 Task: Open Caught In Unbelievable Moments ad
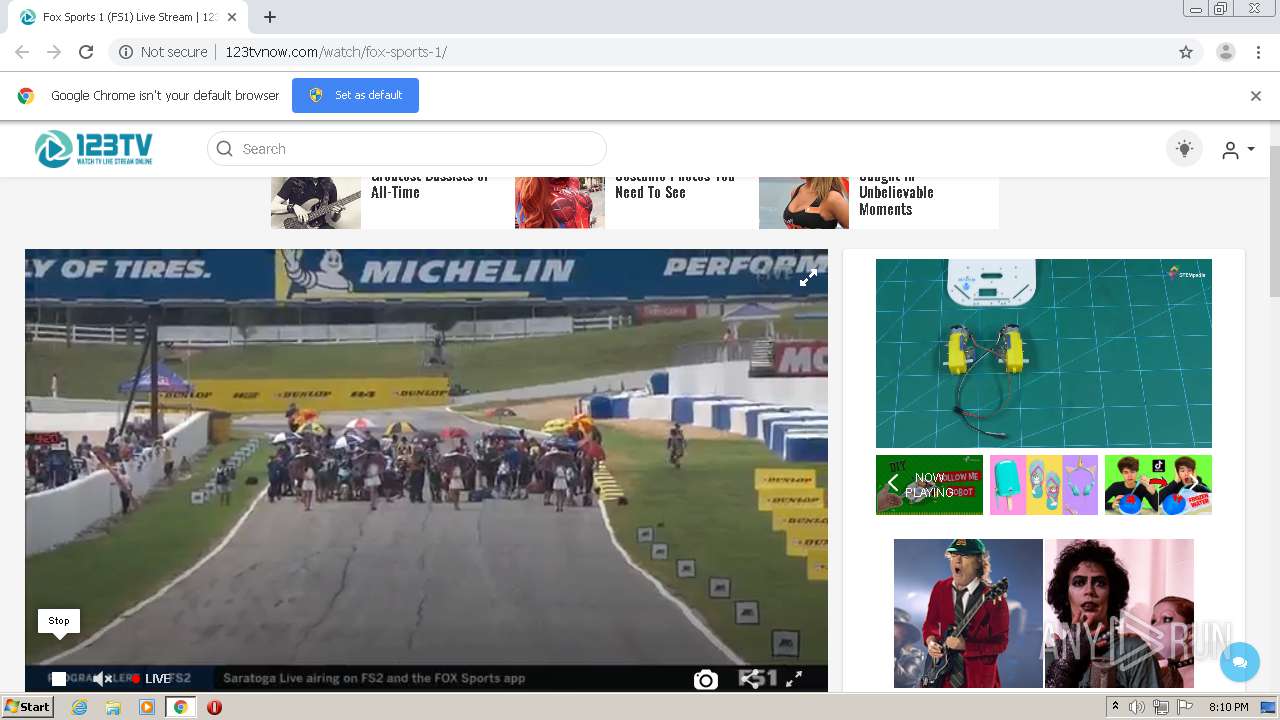(x=896, y=194)
